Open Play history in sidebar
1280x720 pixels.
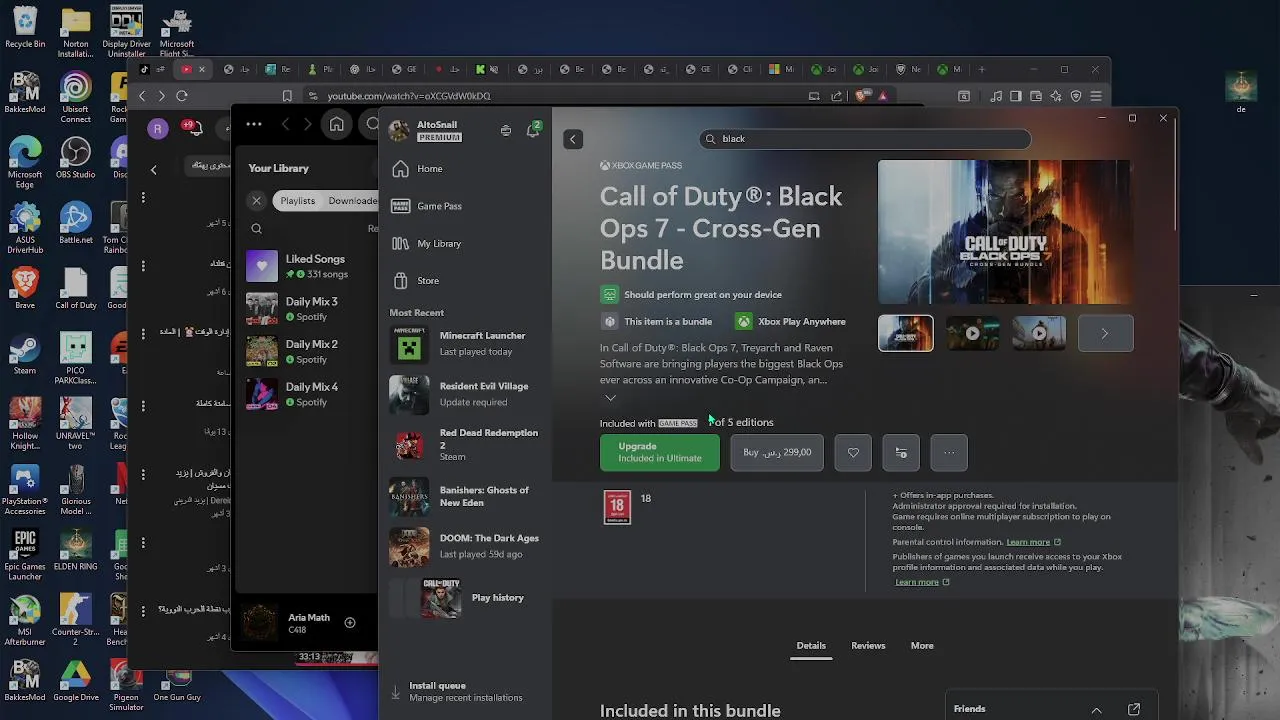coord(465,598)
